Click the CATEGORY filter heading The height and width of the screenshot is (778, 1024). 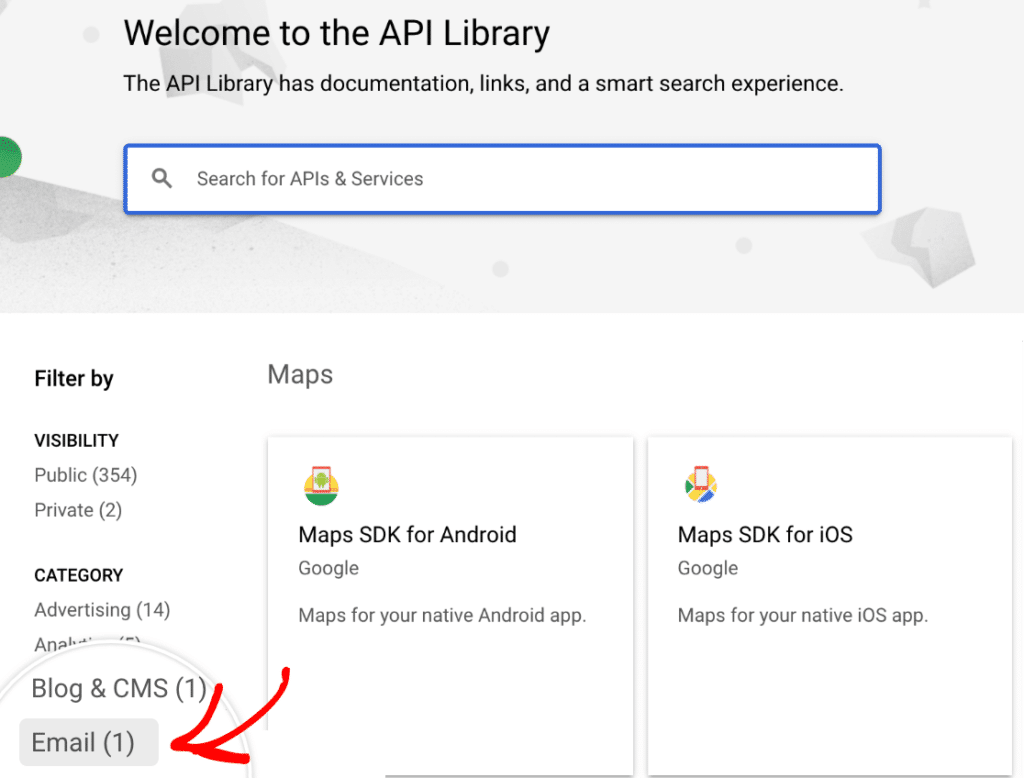coord(78,575)
